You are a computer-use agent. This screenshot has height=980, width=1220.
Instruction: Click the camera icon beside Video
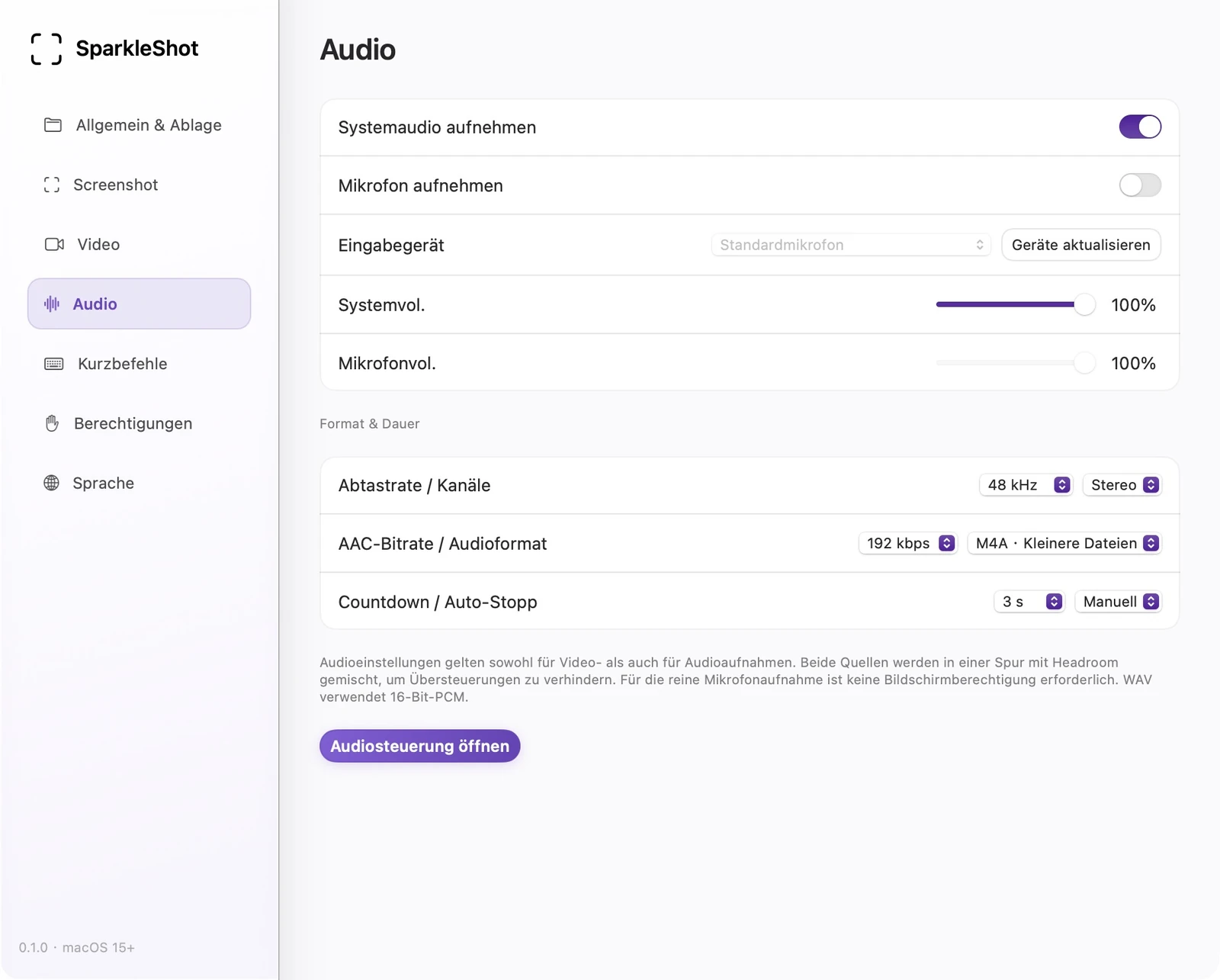(54, 244)
